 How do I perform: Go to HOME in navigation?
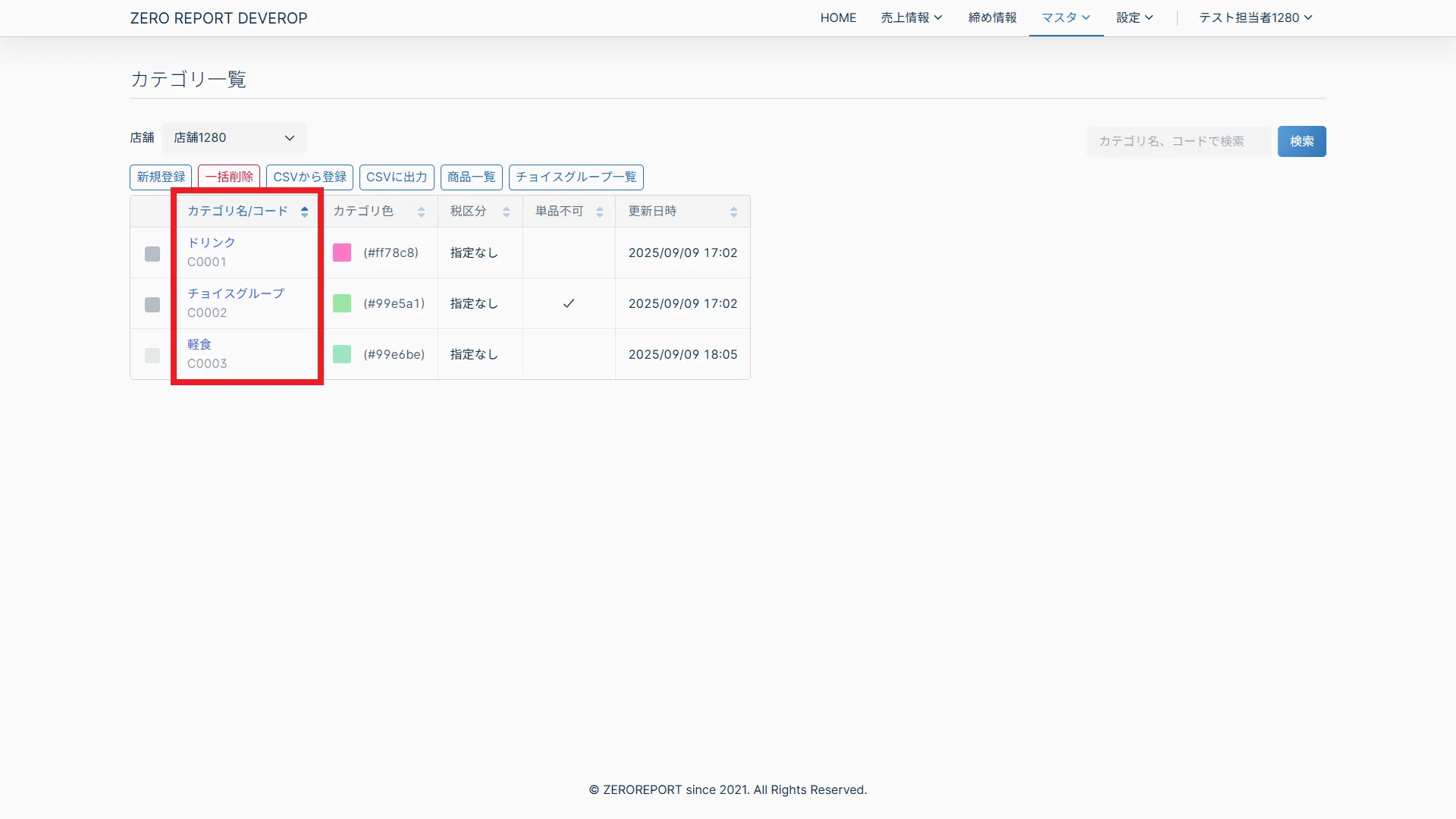coord(838,17)
